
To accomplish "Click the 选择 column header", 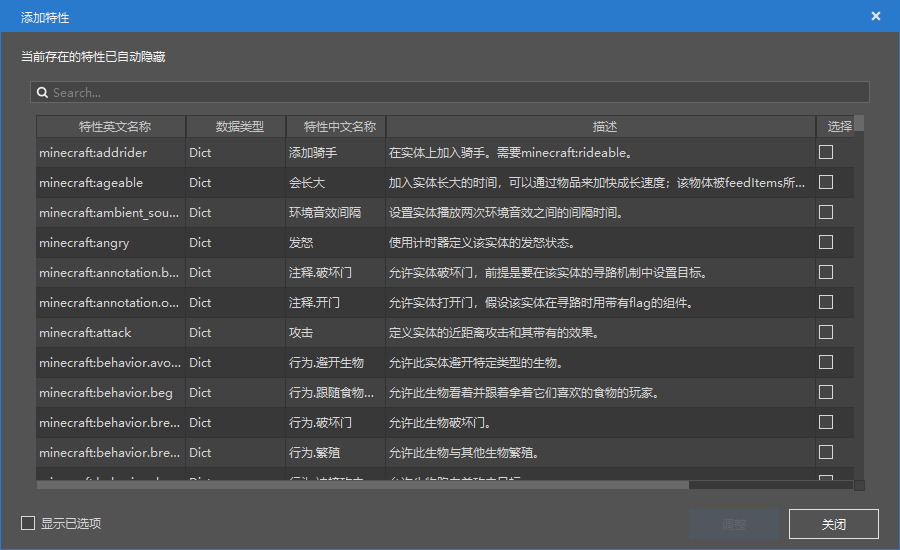I will pos(835,126).
